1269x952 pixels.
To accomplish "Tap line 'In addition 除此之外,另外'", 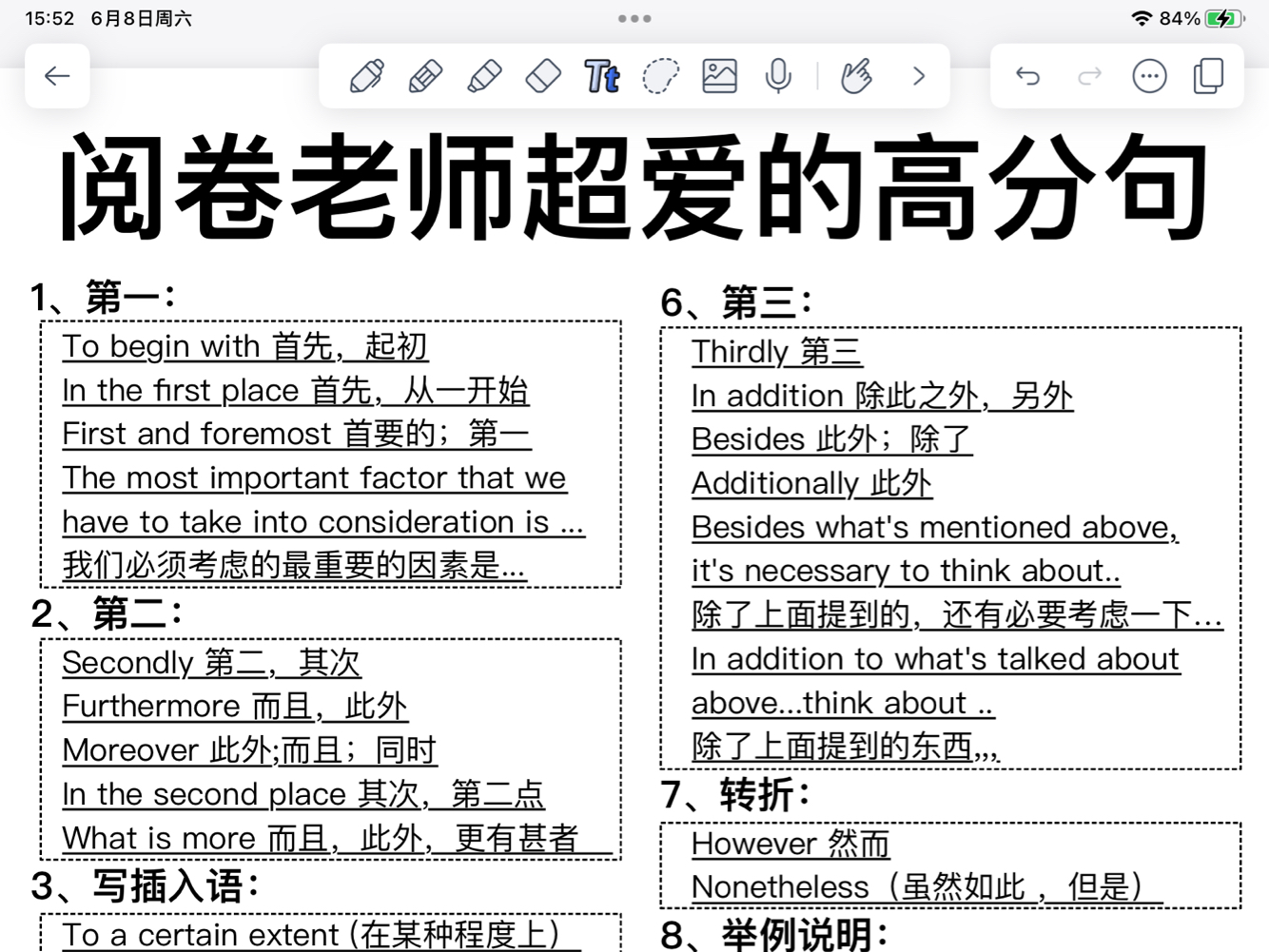I will click(883, 395).
